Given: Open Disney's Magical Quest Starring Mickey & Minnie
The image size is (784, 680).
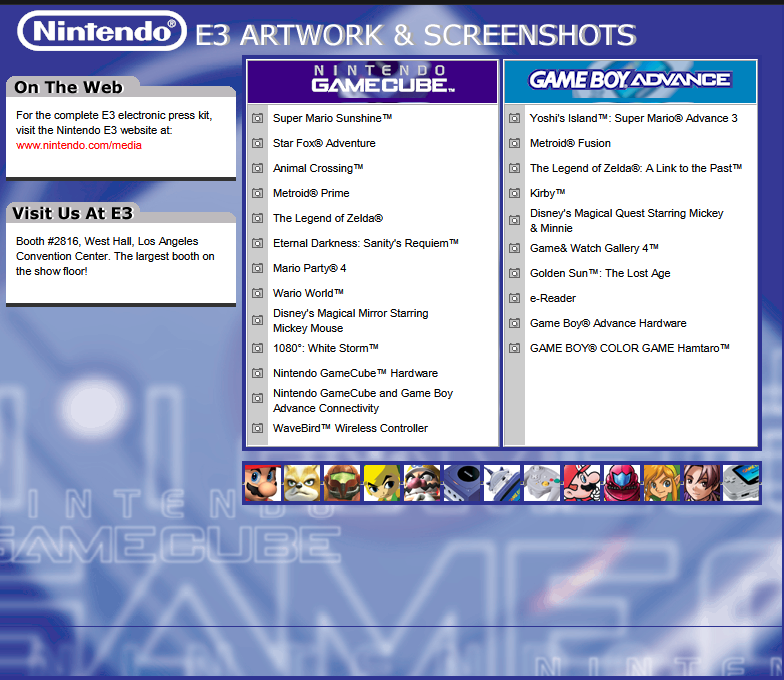Looking at the screenshot, I should [626, 221].
